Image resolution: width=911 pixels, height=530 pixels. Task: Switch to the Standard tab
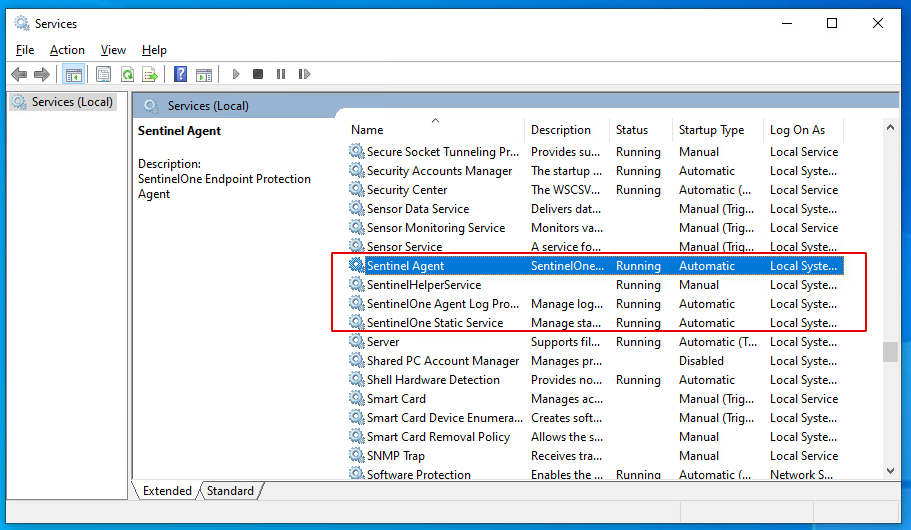230,491
